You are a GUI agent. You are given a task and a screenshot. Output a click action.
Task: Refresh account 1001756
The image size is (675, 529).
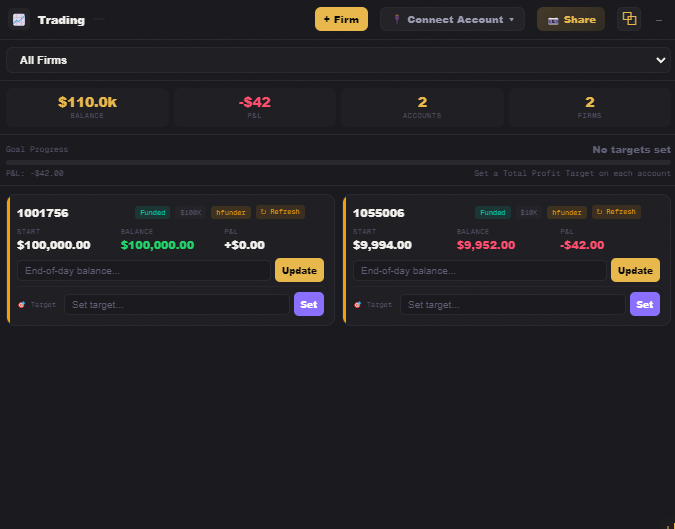[x=281, y=212]
